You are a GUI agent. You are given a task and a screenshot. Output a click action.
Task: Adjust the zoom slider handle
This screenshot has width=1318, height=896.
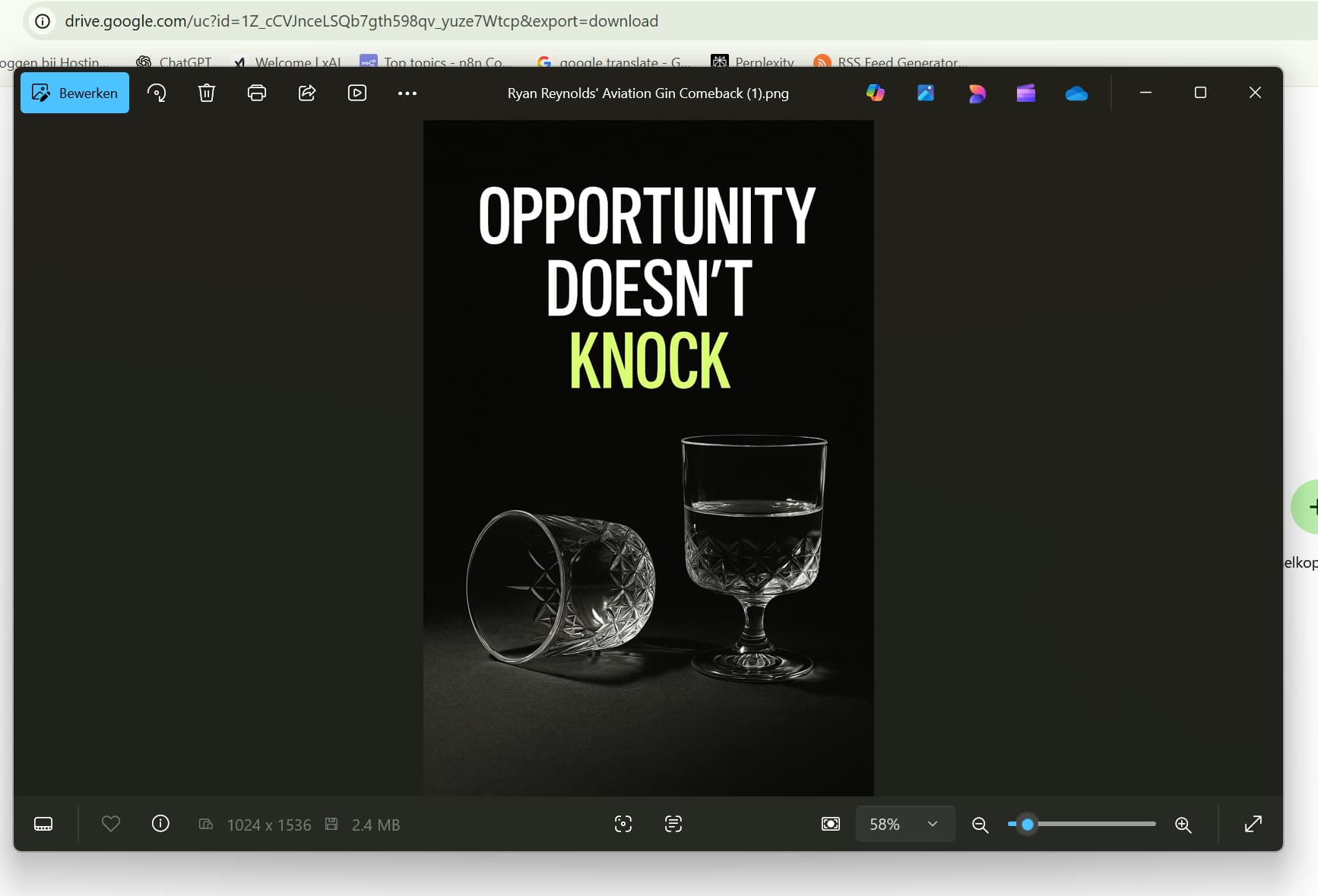point(1028,824)
